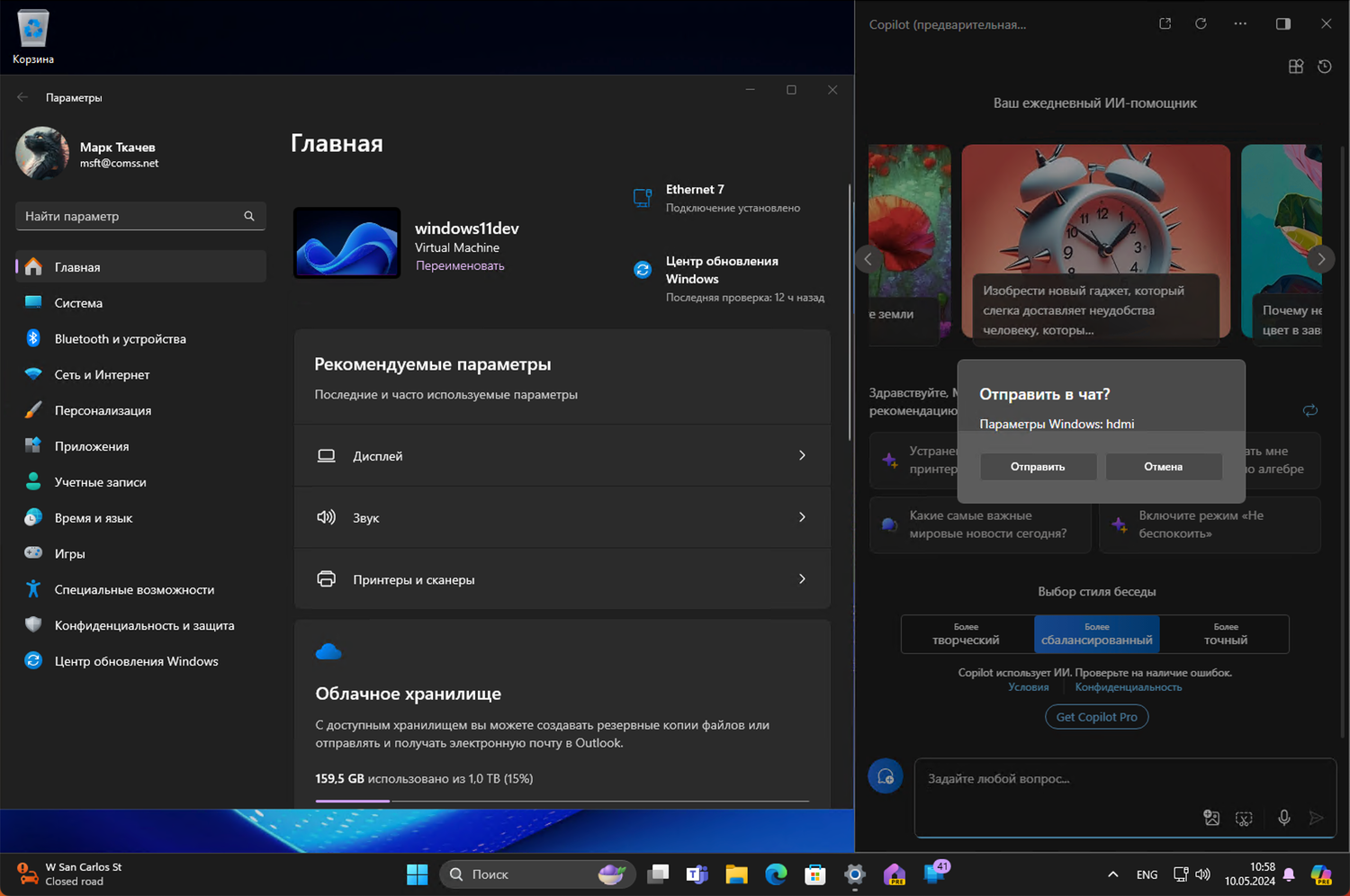This screenshot has width=1350, height=896.
Task: Show hidden tray icons chevron
Action: tap(1113, 874)
